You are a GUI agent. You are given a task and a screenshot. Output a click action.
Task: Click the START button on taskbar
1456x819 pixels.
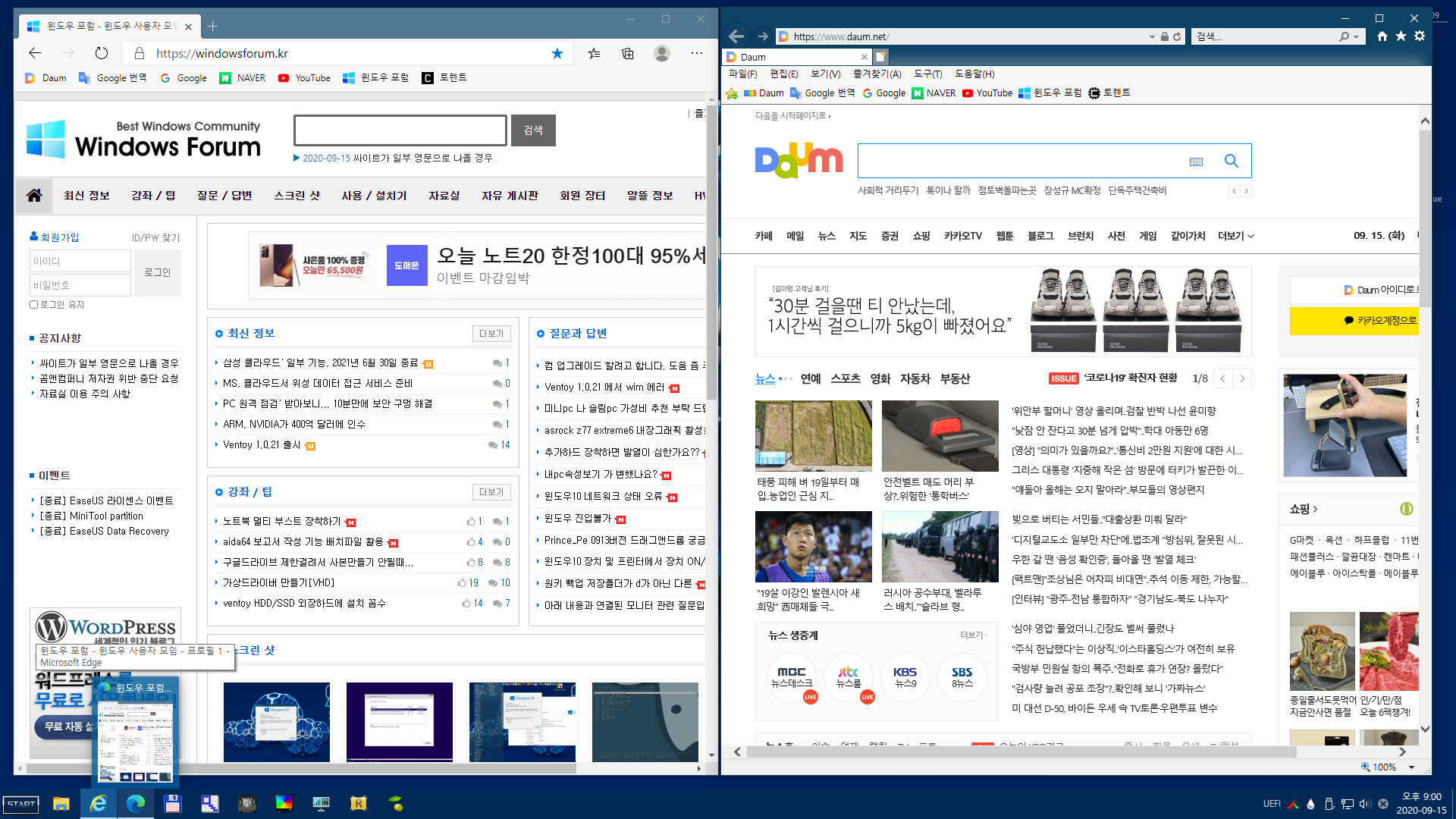21,804
